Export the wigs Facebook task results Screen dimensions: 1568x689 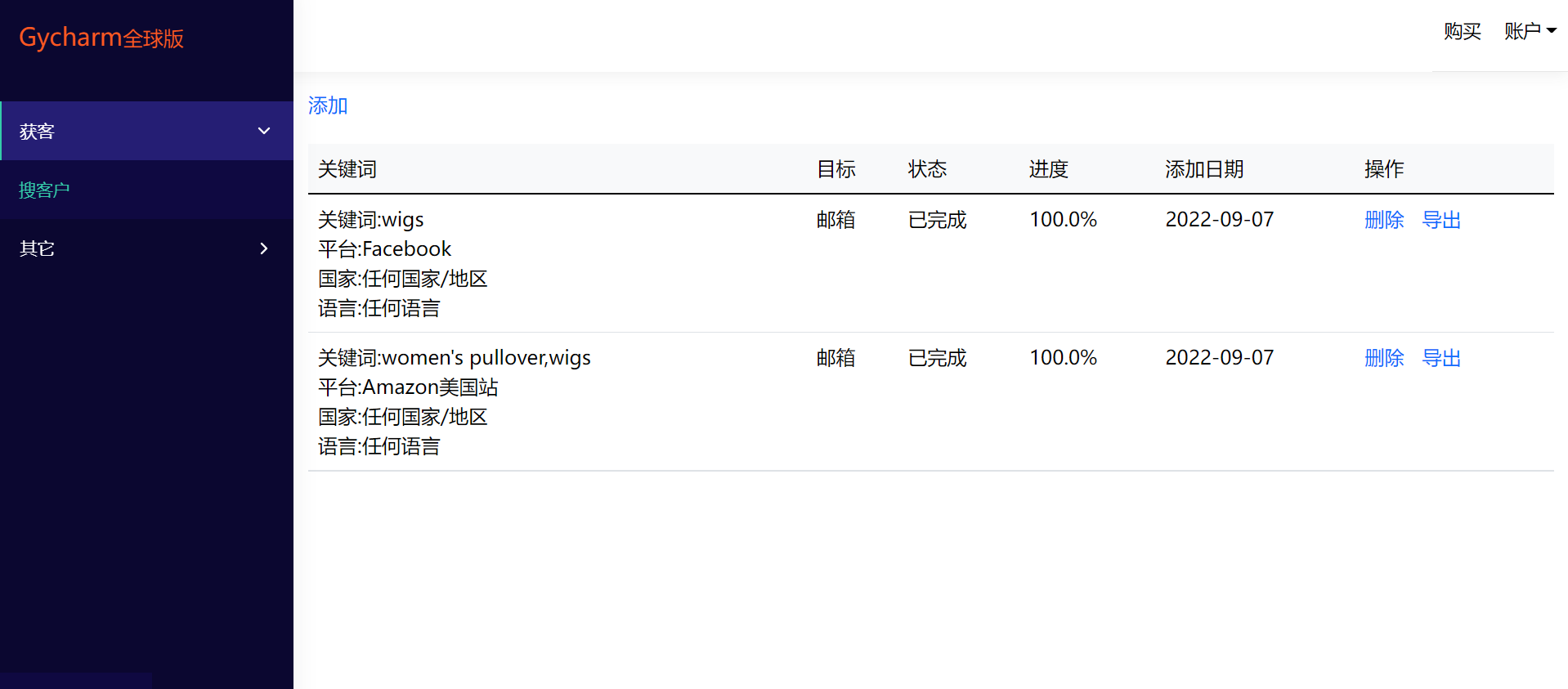tap(1440, 220)
